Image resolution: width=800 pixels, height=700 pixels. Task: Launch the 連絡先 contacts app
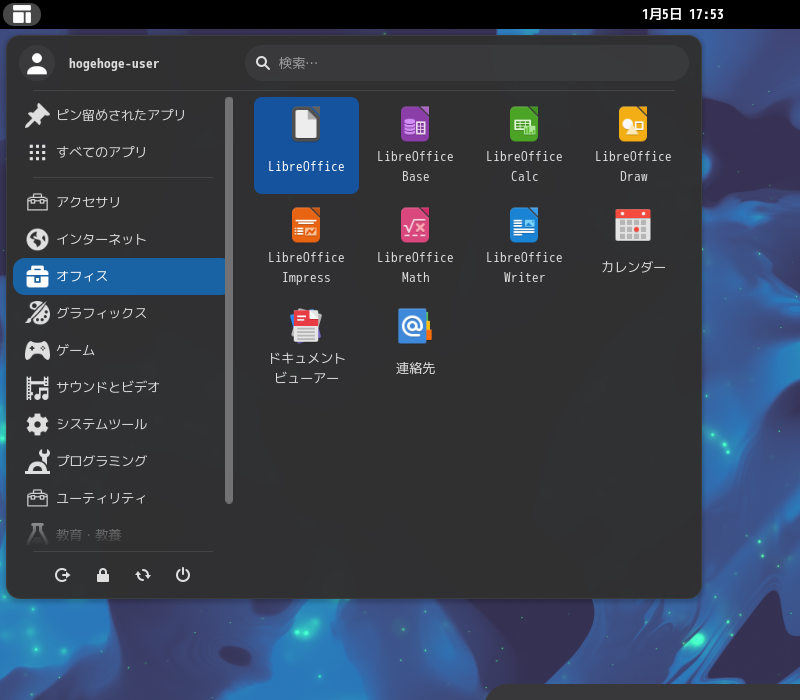tap(415, 347)
